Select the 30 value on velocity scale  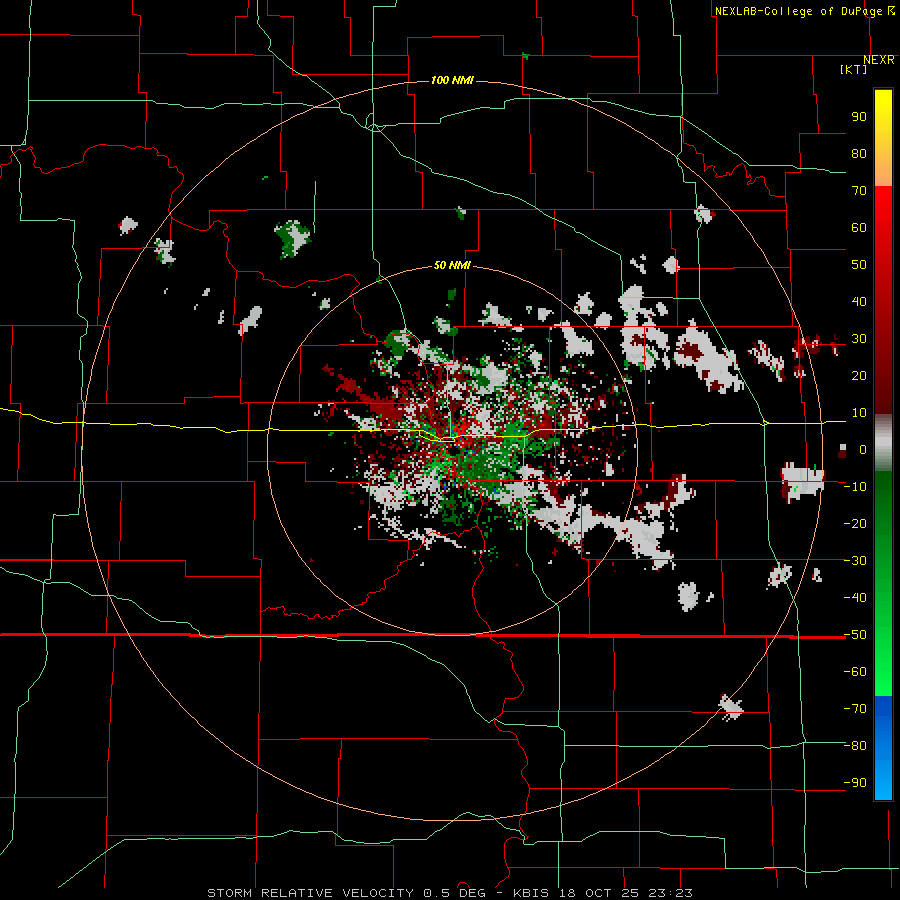859,339
